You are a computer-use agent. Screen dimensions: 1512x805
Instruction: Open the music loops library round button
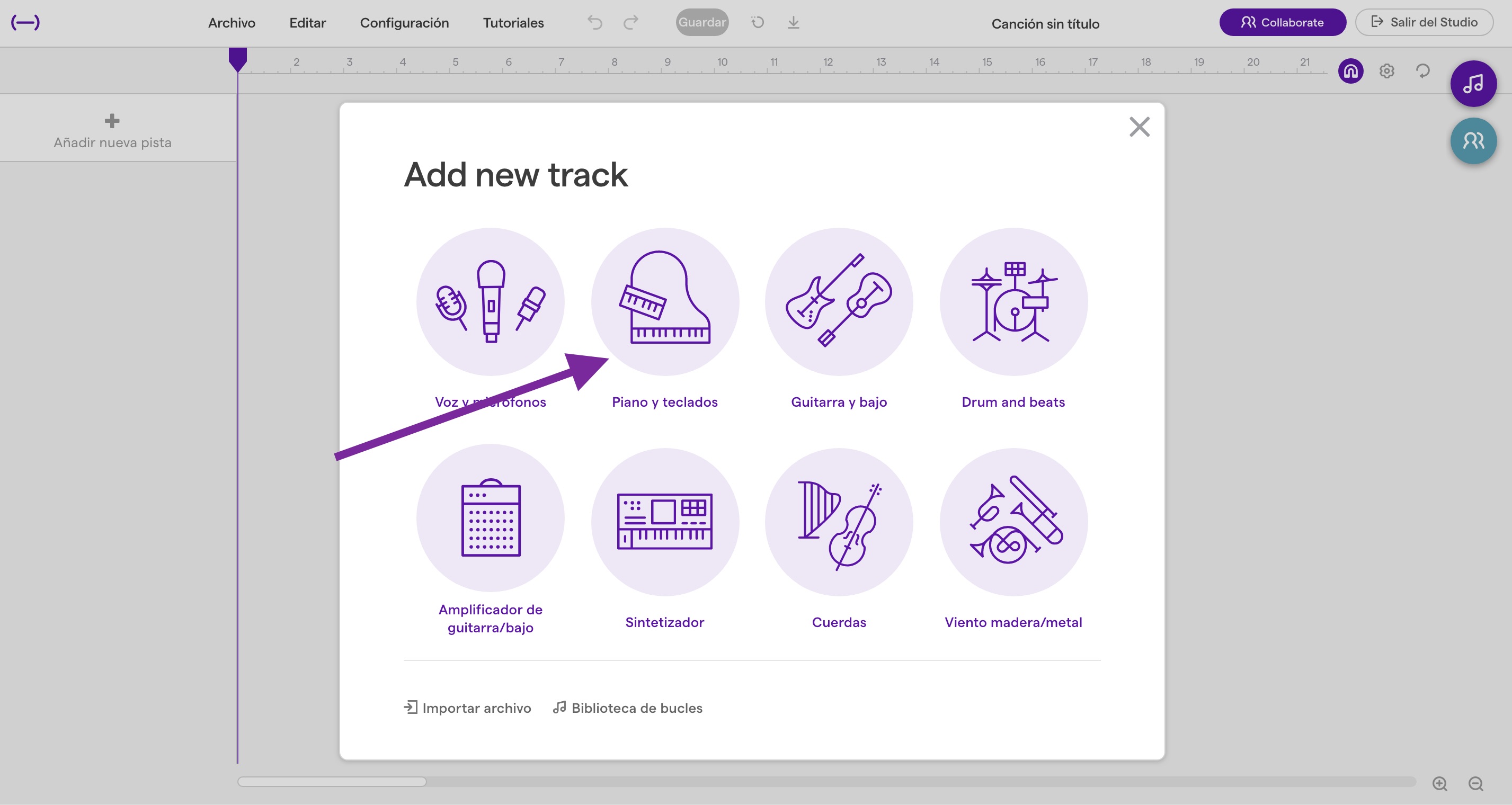click(1473, 83)
